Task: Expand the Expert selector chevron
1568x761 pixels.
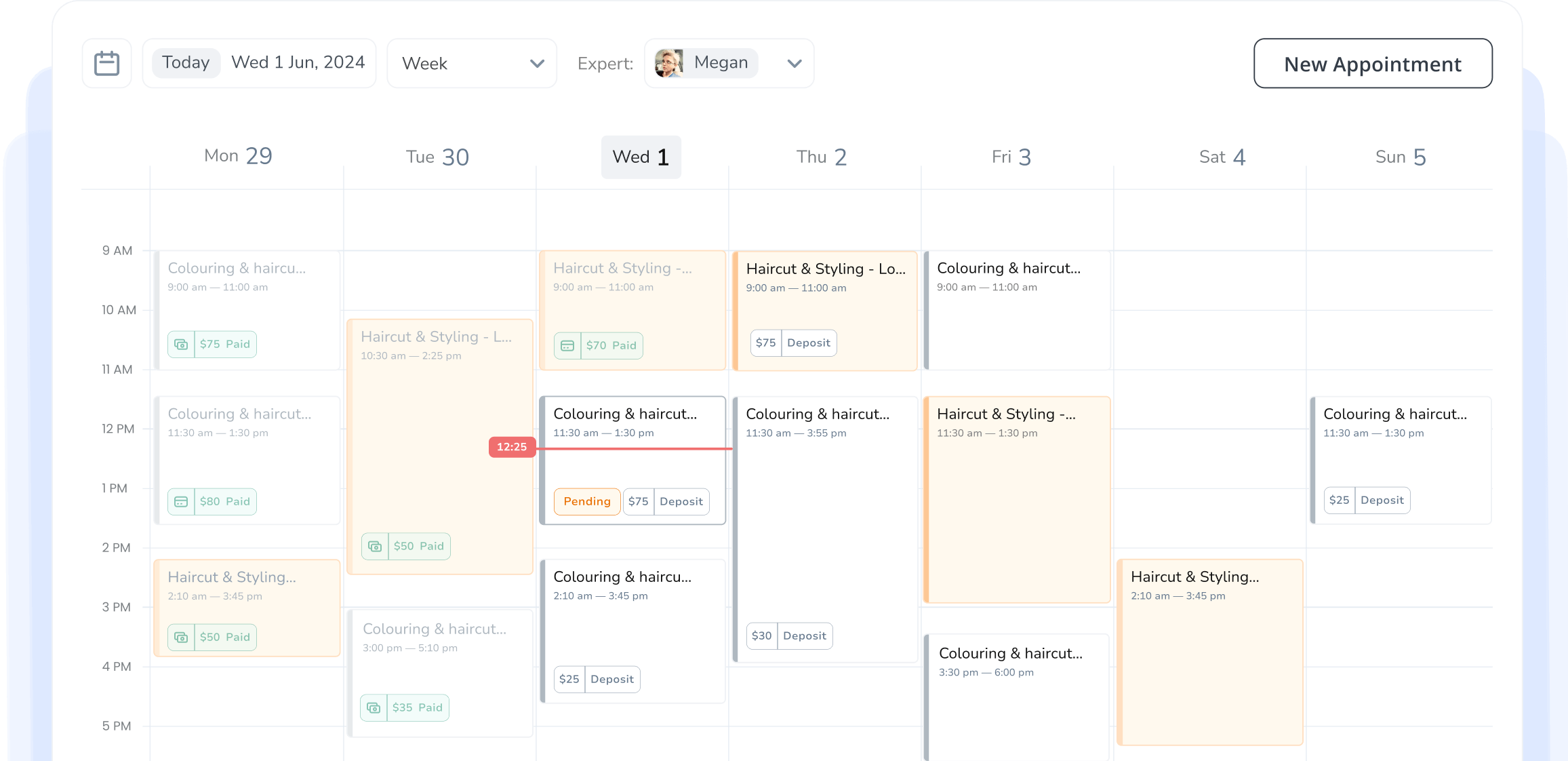Action: point(794,63)
